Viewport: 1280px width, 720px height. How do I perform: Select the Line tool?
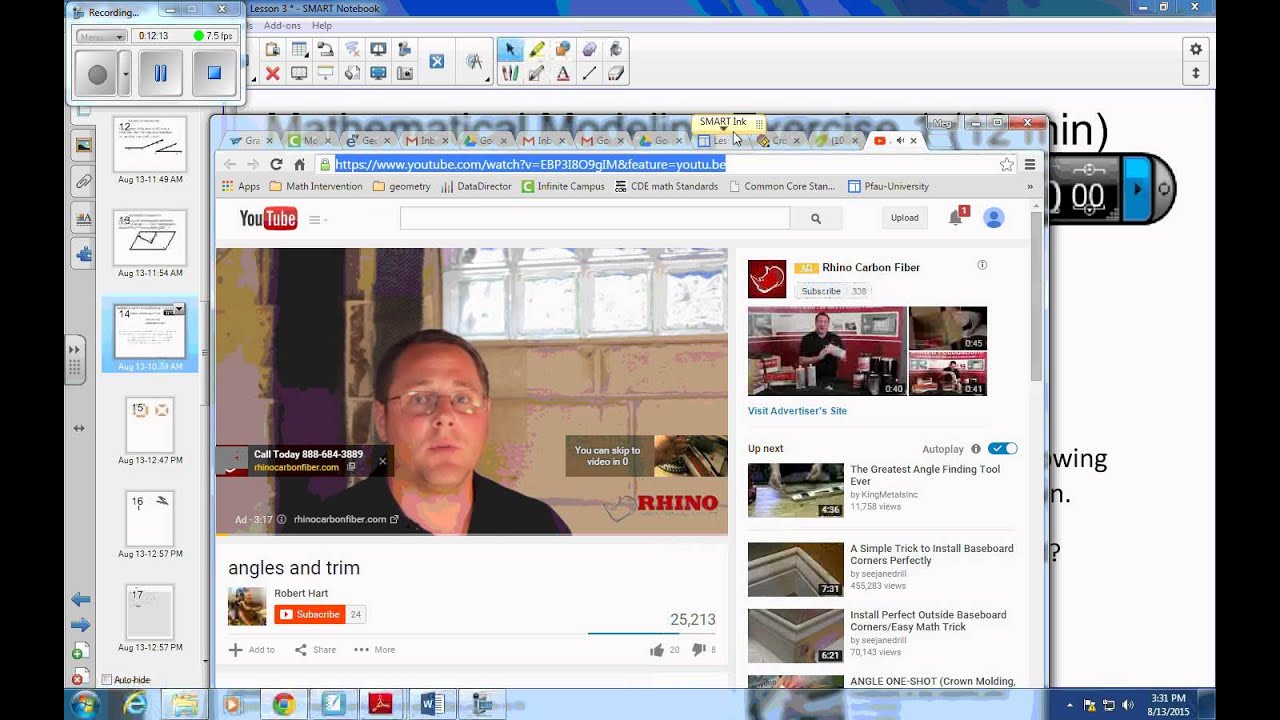point(589,73)
